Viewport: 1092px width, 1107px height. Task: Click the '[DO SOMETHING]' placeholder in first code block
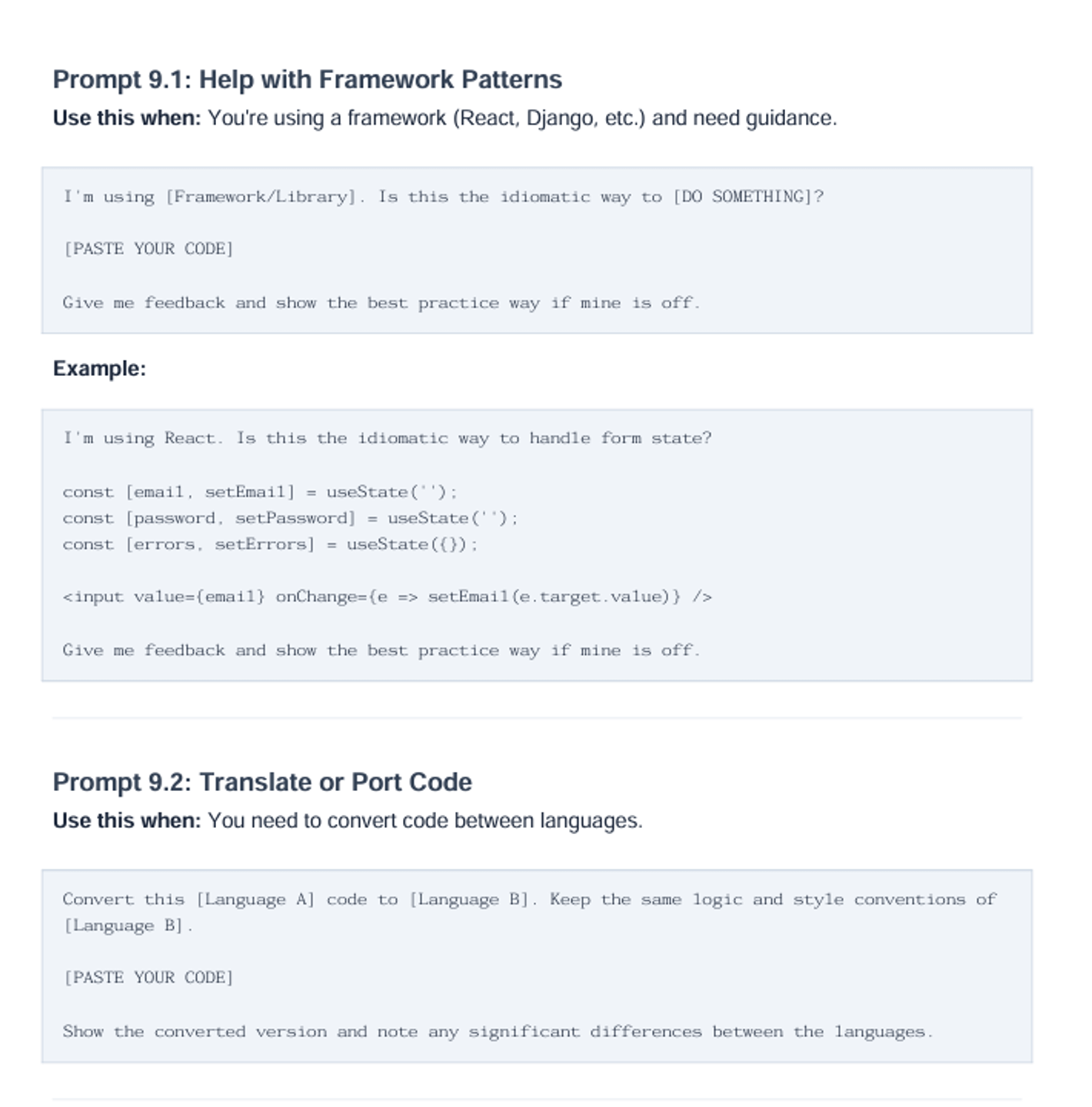[x=747, y=197]
